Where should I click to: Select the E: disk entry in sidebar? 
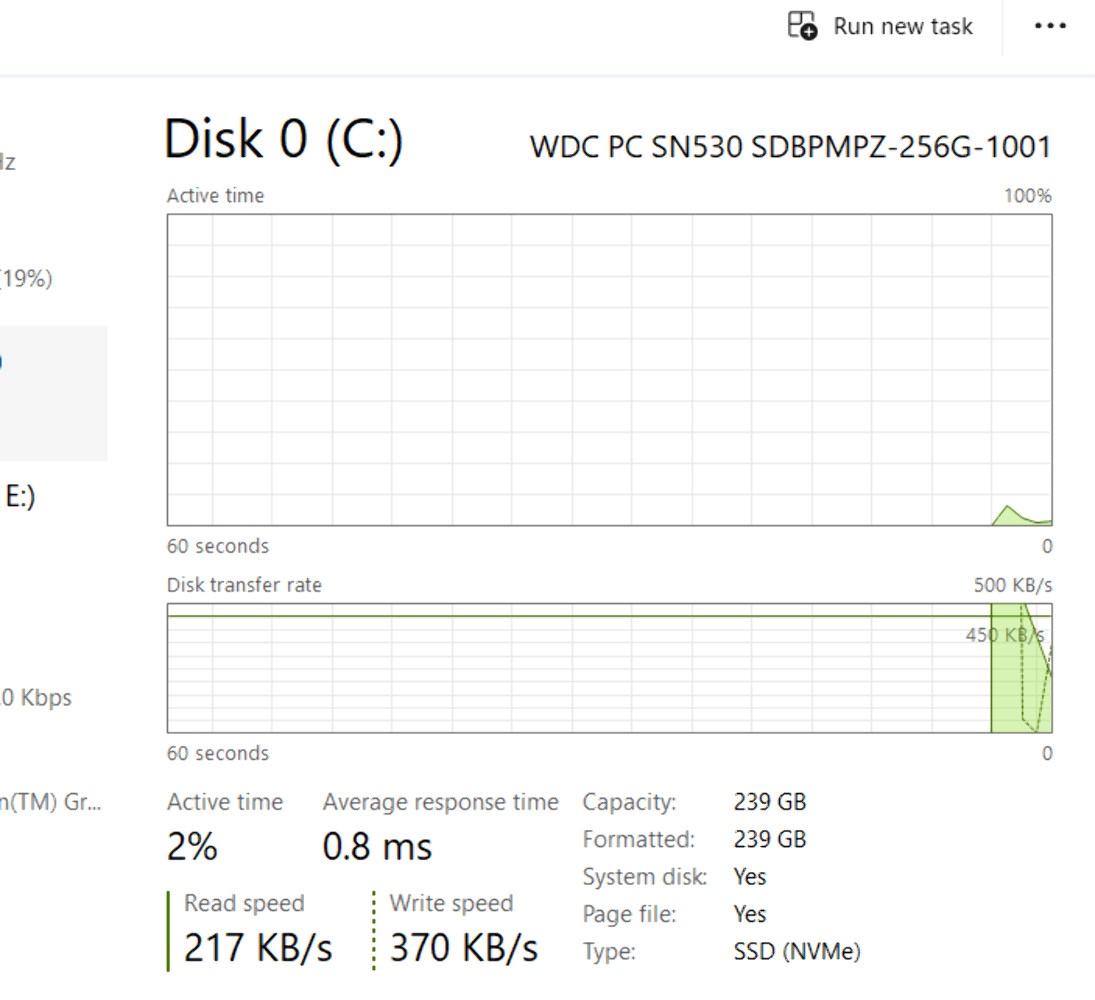click(20, 497)
